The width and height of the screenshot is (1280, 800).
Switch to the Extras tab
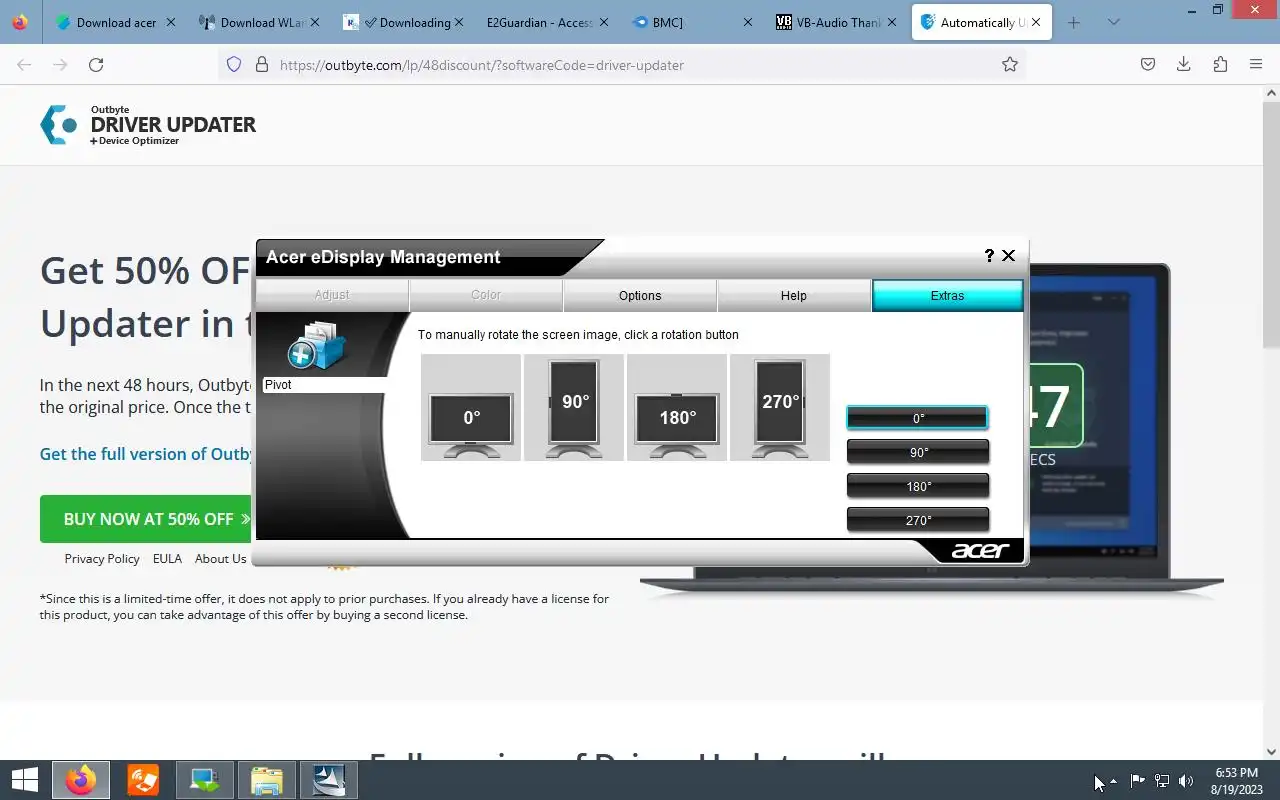click(947, 295)
